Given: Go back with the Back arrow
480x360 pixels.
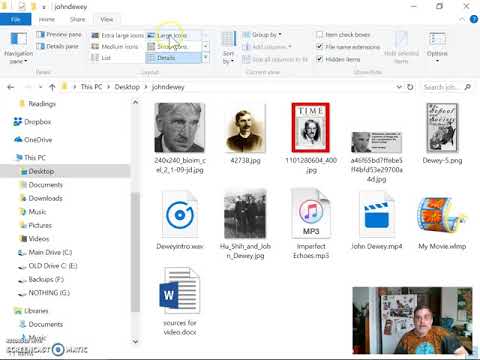Looking at the screenshot, I should click(x=11, y=87).
